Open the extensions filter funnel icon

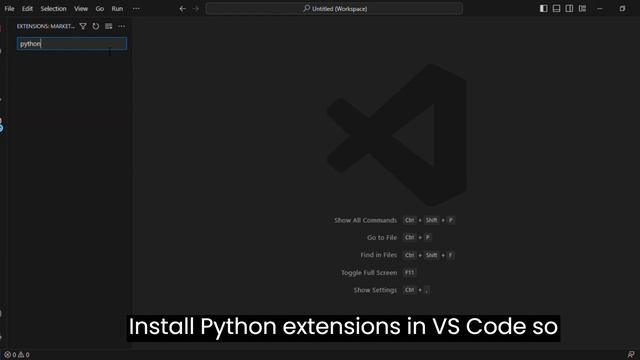pyautogui.click(x=83, y=26)
